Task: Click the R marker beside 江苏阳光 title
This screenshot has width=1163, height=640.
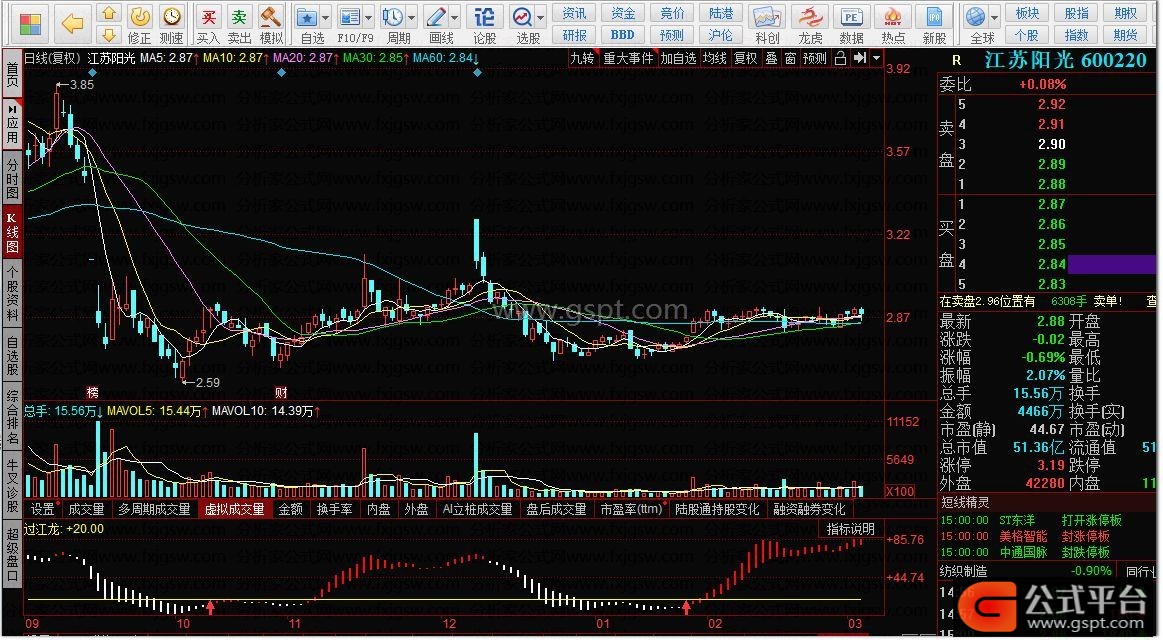Action: tap(956, 61)
